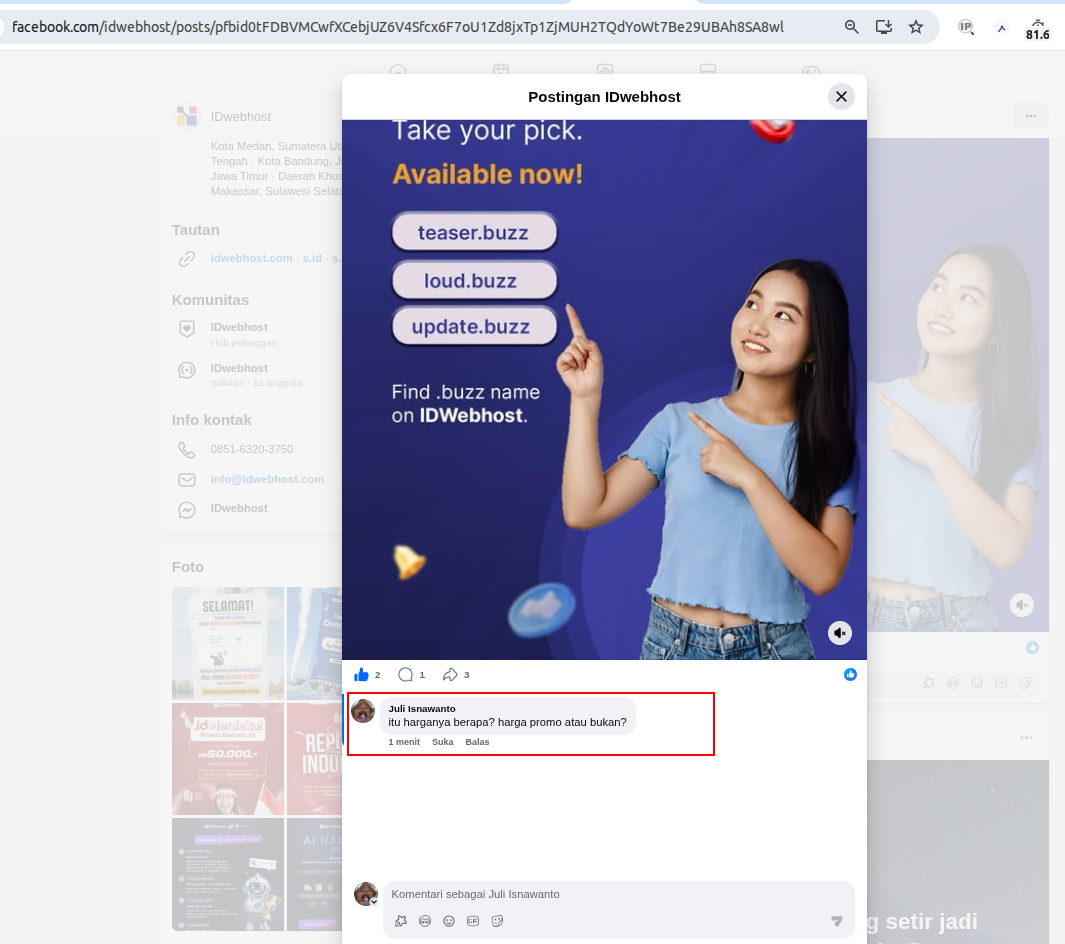
Task: Open the commenter's avatar beside the comment
Action: pyautogui.click(x=363, y=711)
